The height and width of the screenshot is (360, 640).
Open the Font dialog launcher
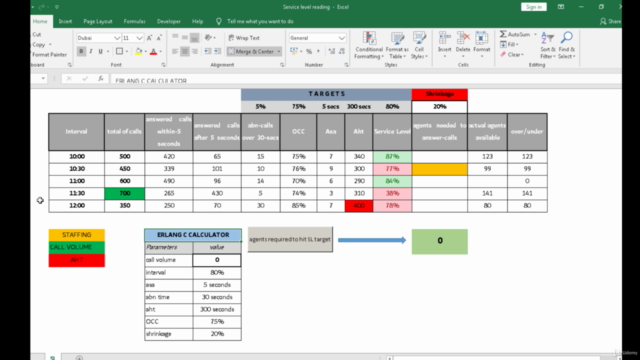tap(163, 65)
